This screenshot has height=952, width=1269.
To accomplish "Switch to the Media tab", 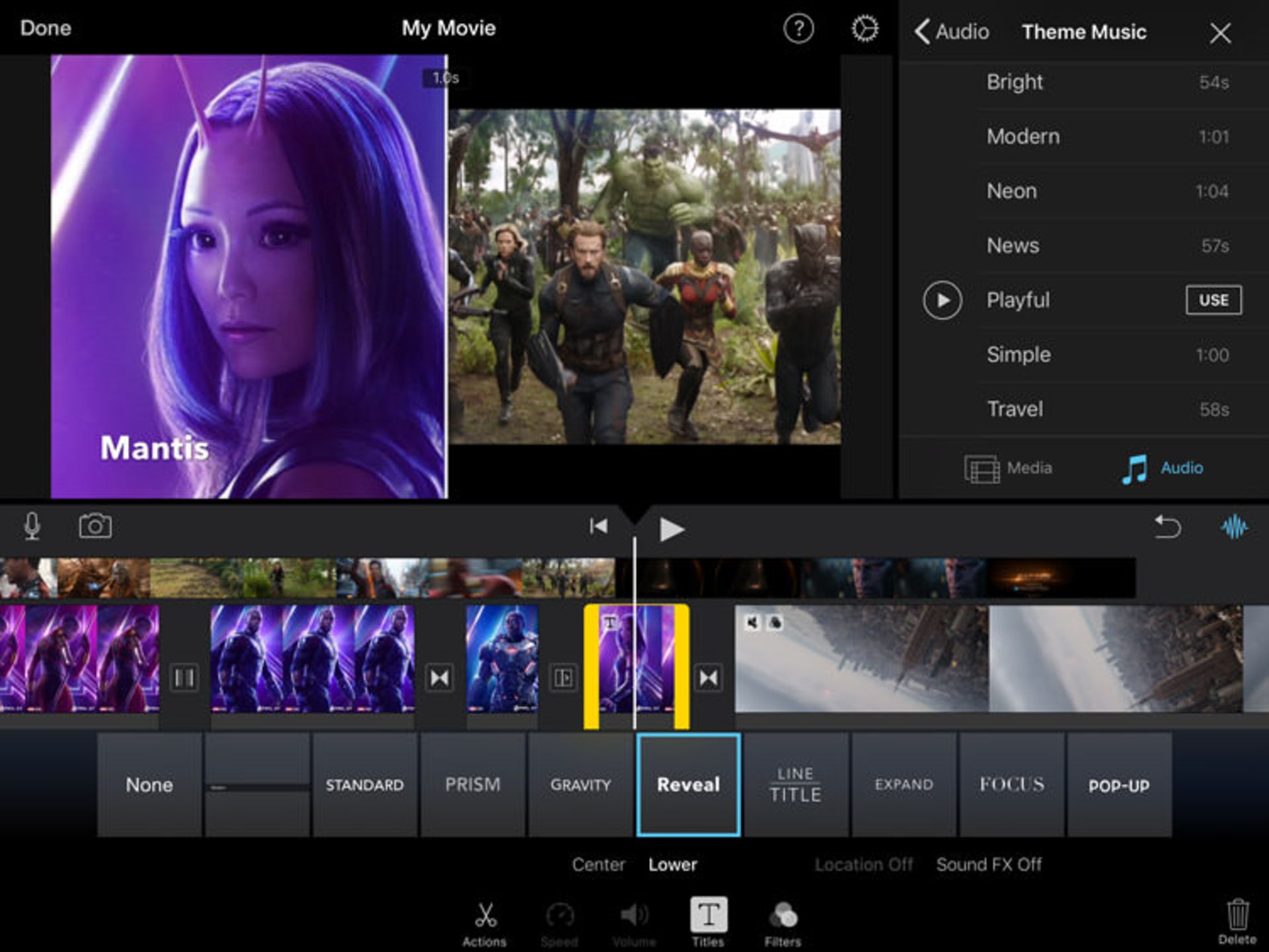I will coord(1010,468).
